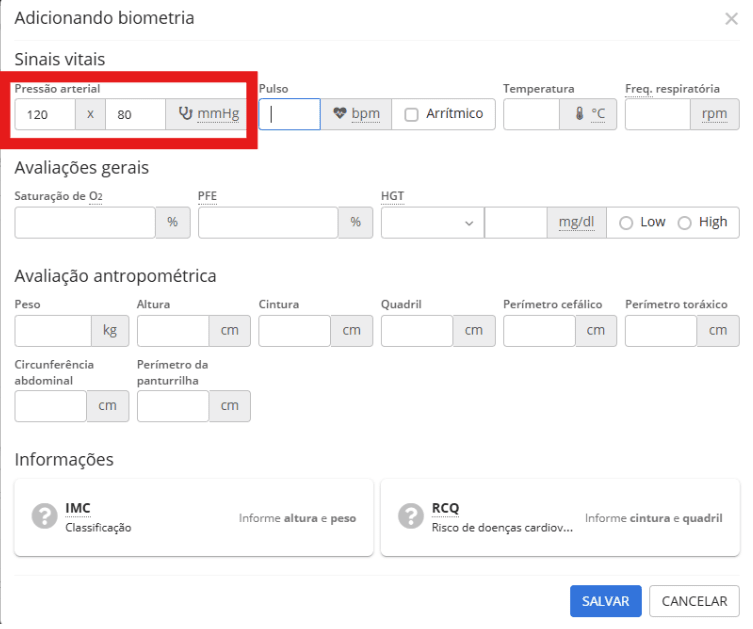Screen dimensions: 753x629
Task: Open the HGT dropdown selector
Action: click(432, 223)
